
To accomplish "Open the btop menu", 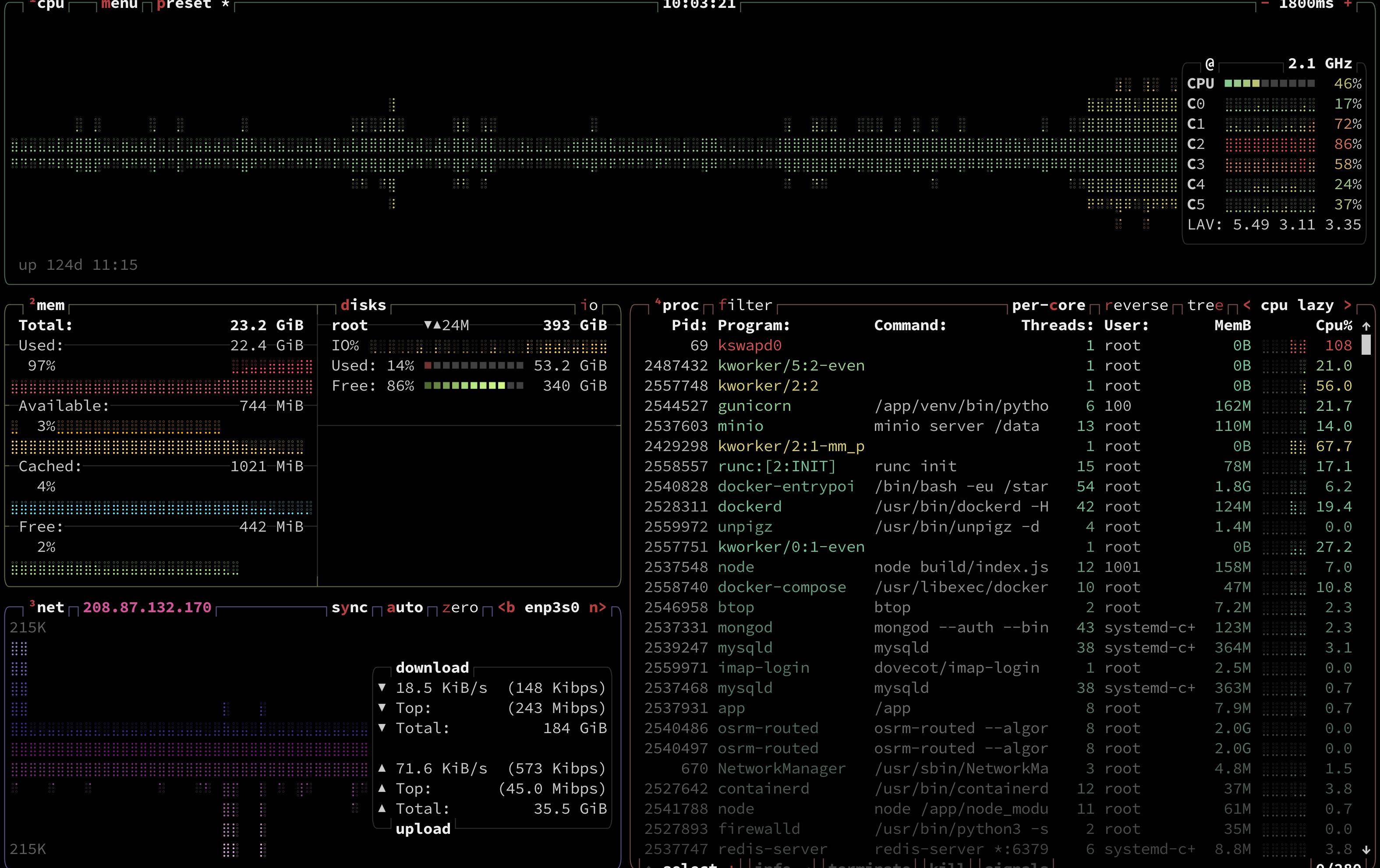I will tap(119, 4).
